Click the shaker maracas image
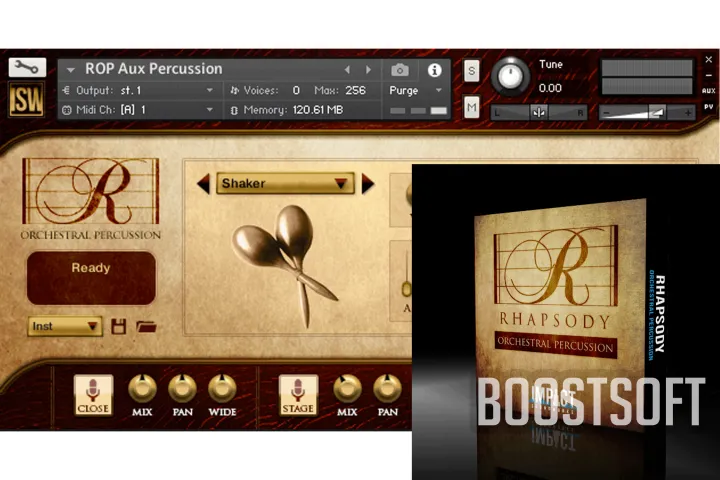 [283, 255]
